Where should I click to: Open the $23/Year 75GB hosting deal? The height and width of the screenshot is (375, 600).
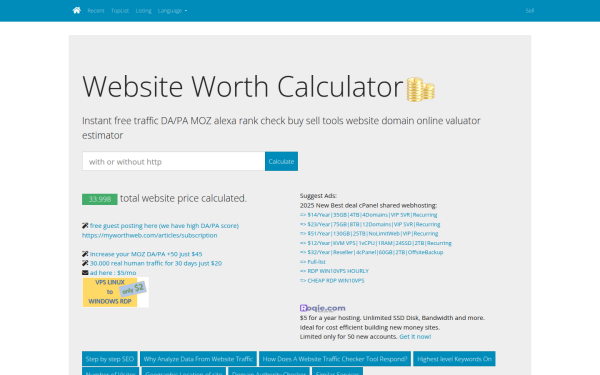point(370,224)
